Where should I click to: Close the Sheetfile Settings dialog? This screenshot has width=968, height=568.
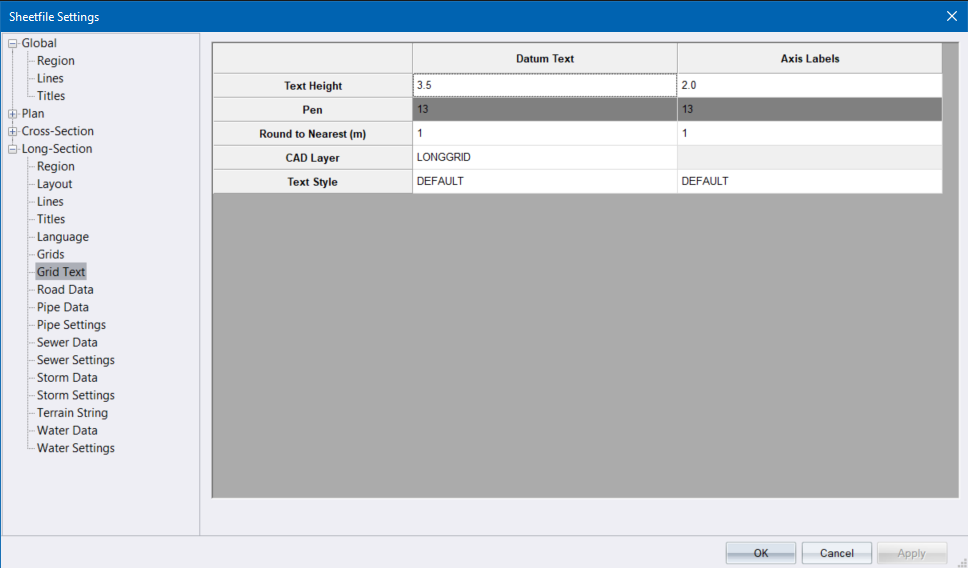click(x=951, y=16)
